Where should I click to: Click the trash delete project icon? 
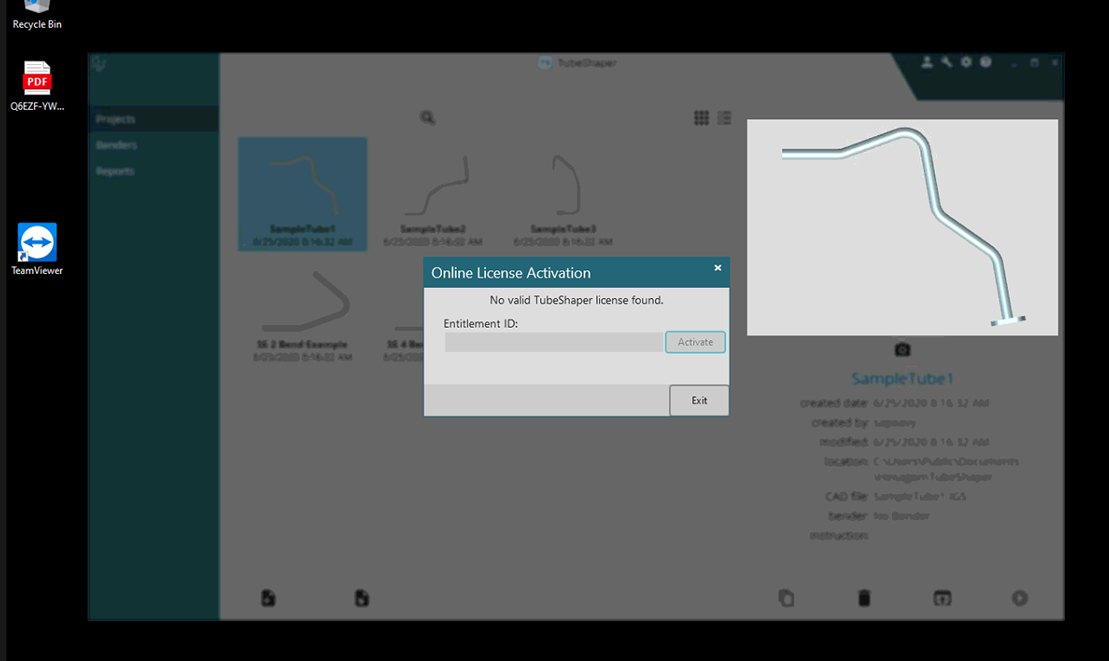pyautogui.click(x=864, y=598)
